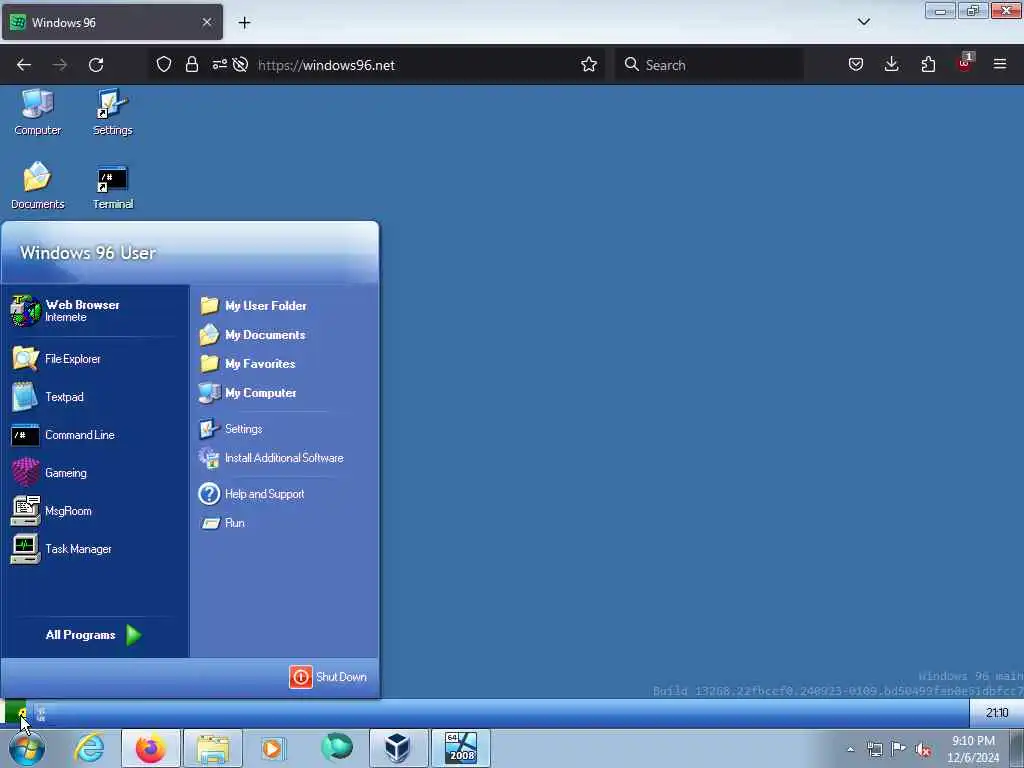1024x768 pixels.
Task: Close the Windows 96 tab
Action: tap(206, 23)
